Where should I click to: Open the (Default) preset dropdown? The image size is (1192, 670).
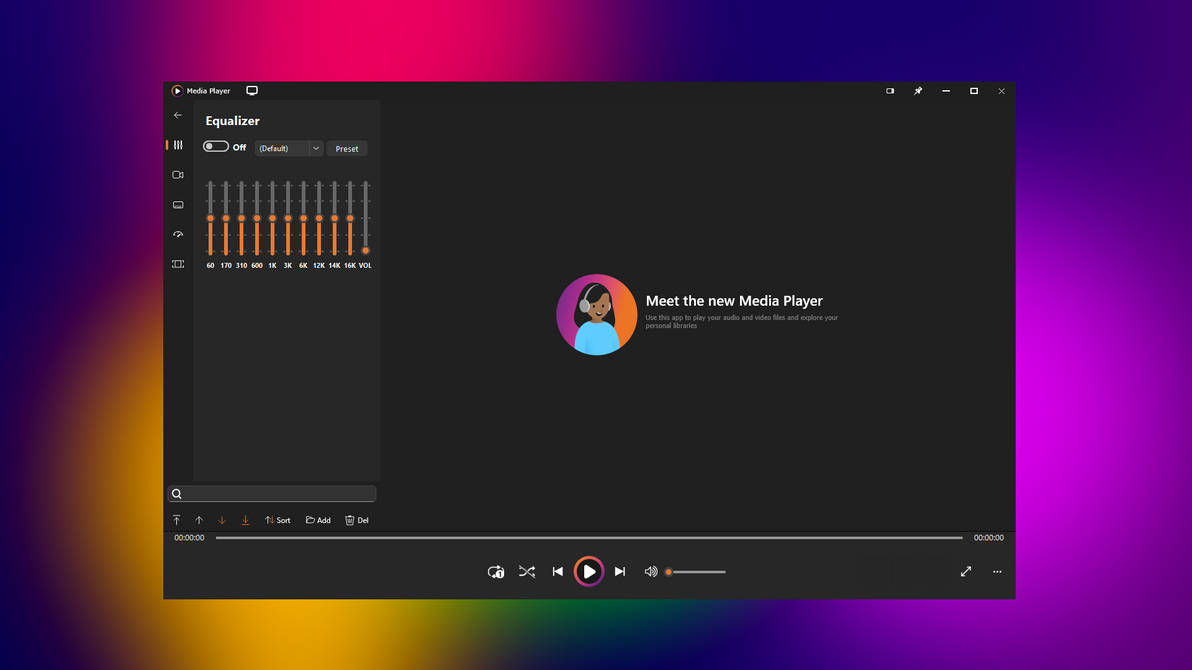click(288, 148)
